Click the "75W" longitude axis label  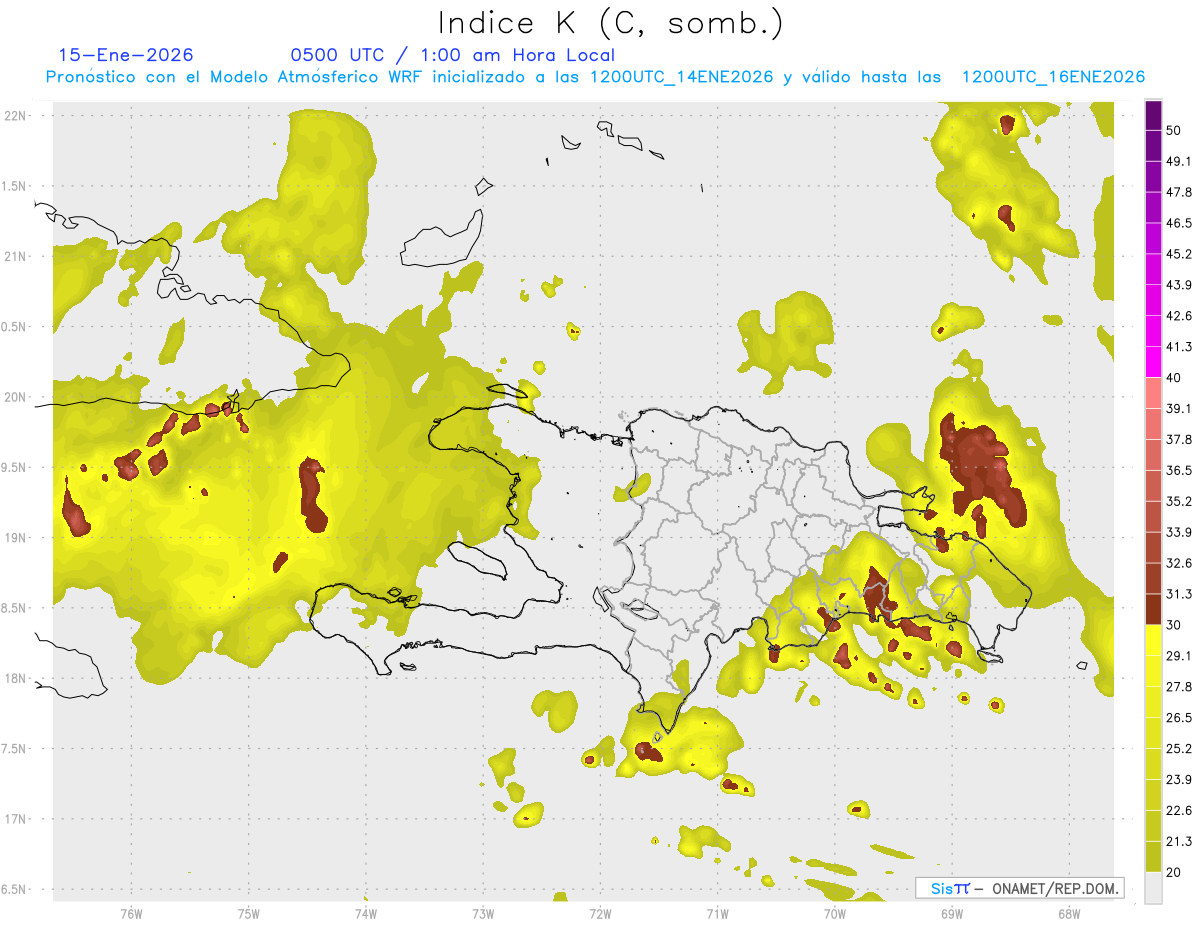[248, 914]
